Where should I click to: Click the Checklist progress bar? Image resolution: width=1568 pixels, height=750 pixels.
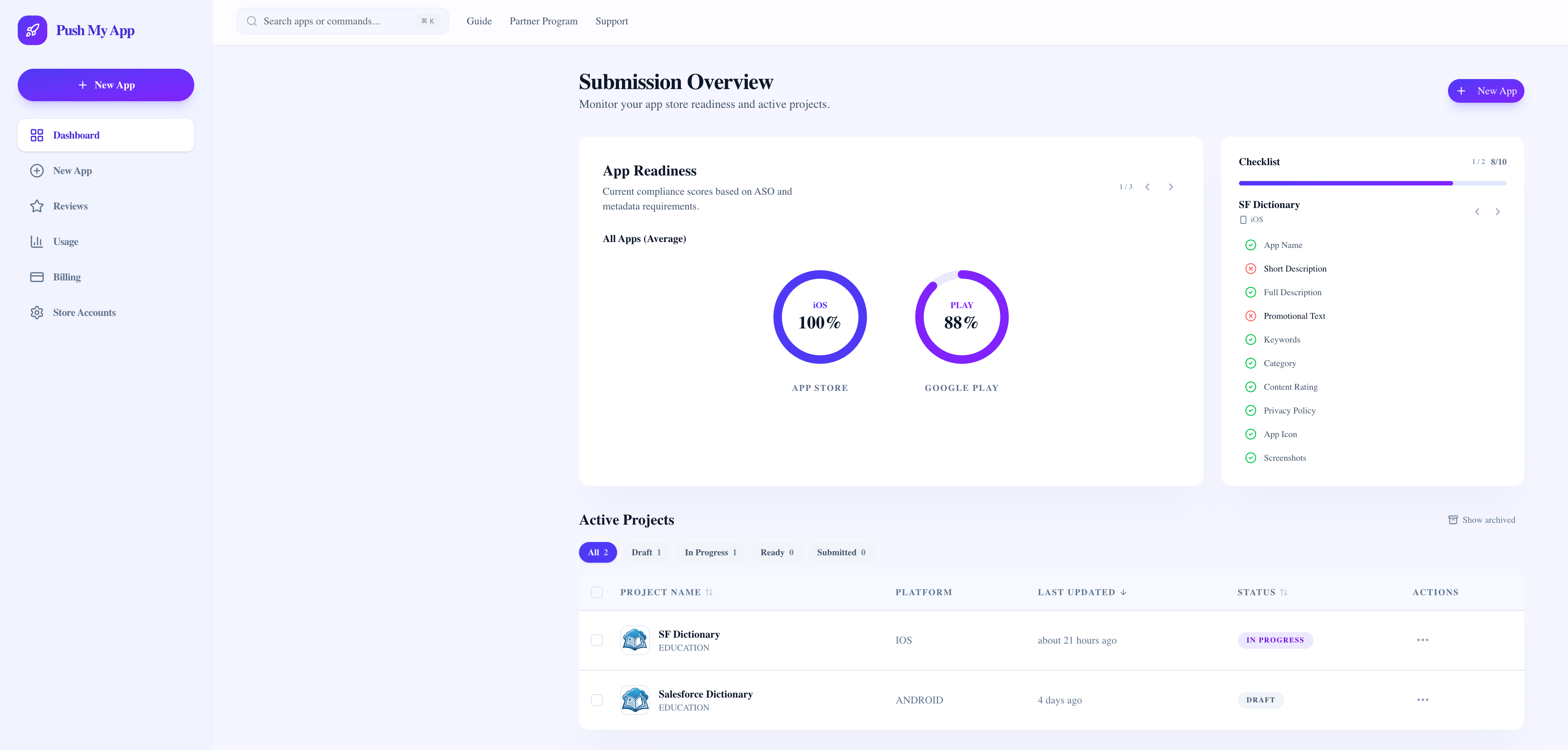tap(1372, 183)
